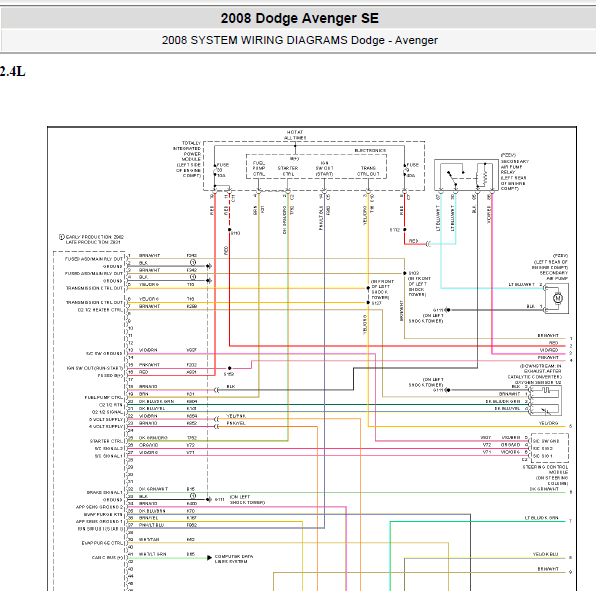Click the "YEL/DK BLU" wire label at output 8
This screenshot has height=591, width=596.
(x=545, y=554)
